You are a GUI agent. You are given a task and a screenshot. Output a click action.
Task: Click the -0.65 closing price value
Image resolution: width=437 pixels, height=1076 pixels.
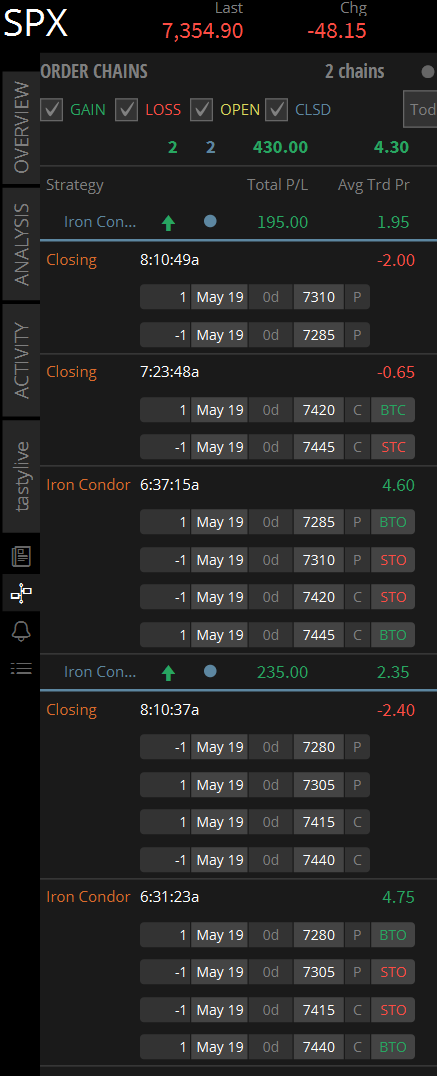(396, 372)
